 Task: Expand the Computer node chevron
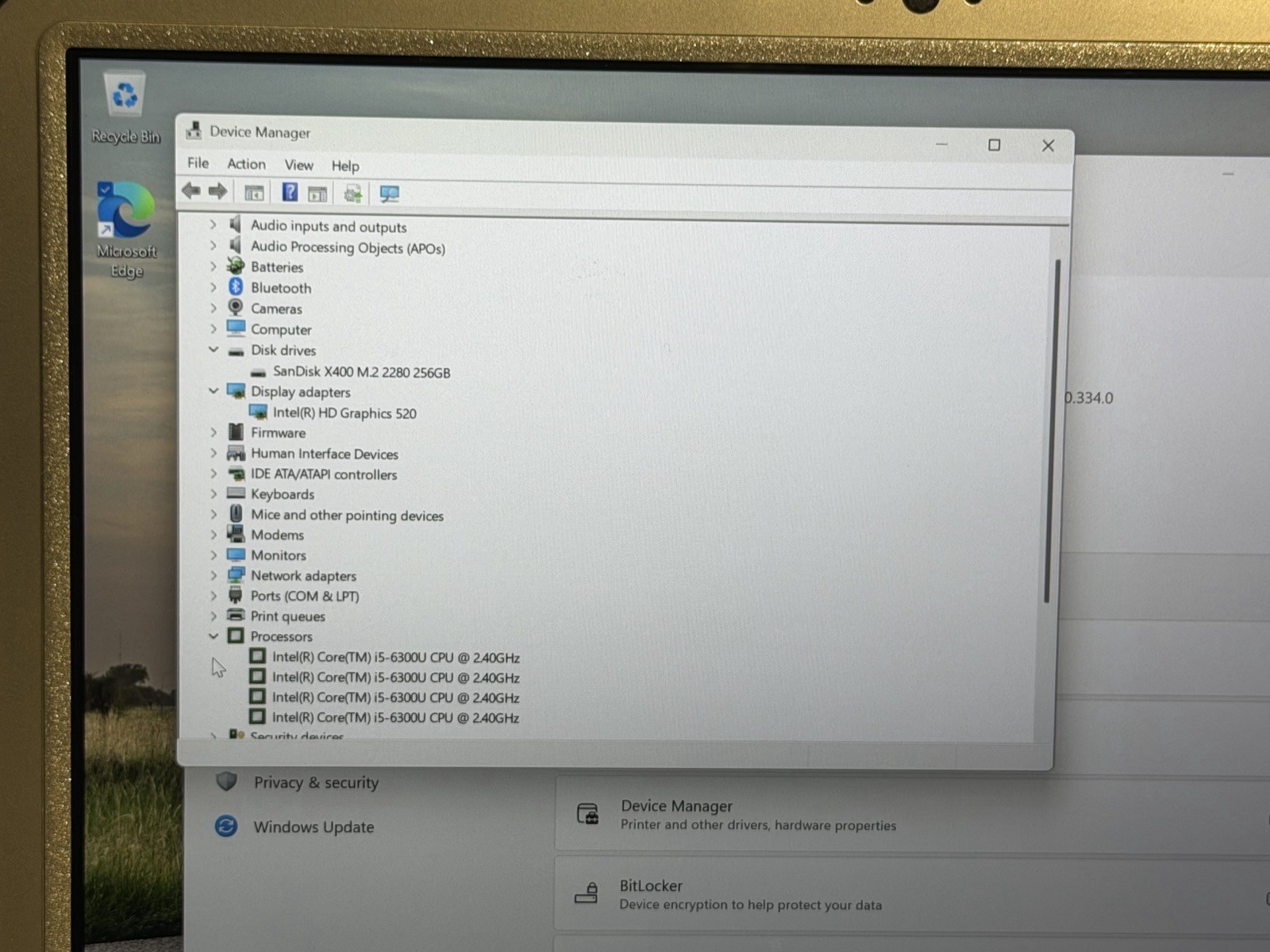[213, 328]
